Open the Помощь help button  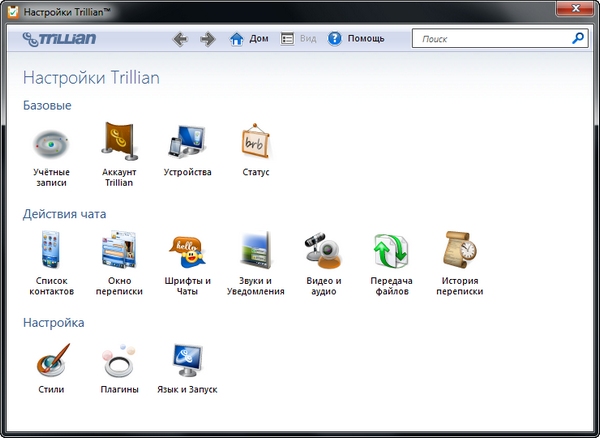click(356, 39)
